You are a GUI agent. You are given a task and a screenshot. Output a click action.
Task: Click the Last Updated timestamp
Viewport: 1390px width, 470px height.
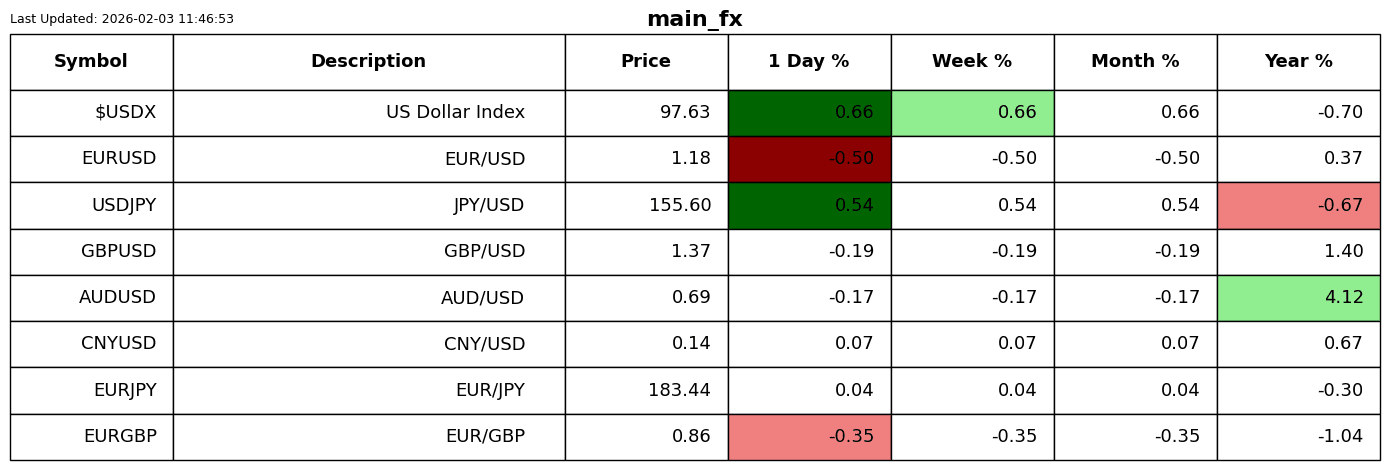(x=122, y=19)
